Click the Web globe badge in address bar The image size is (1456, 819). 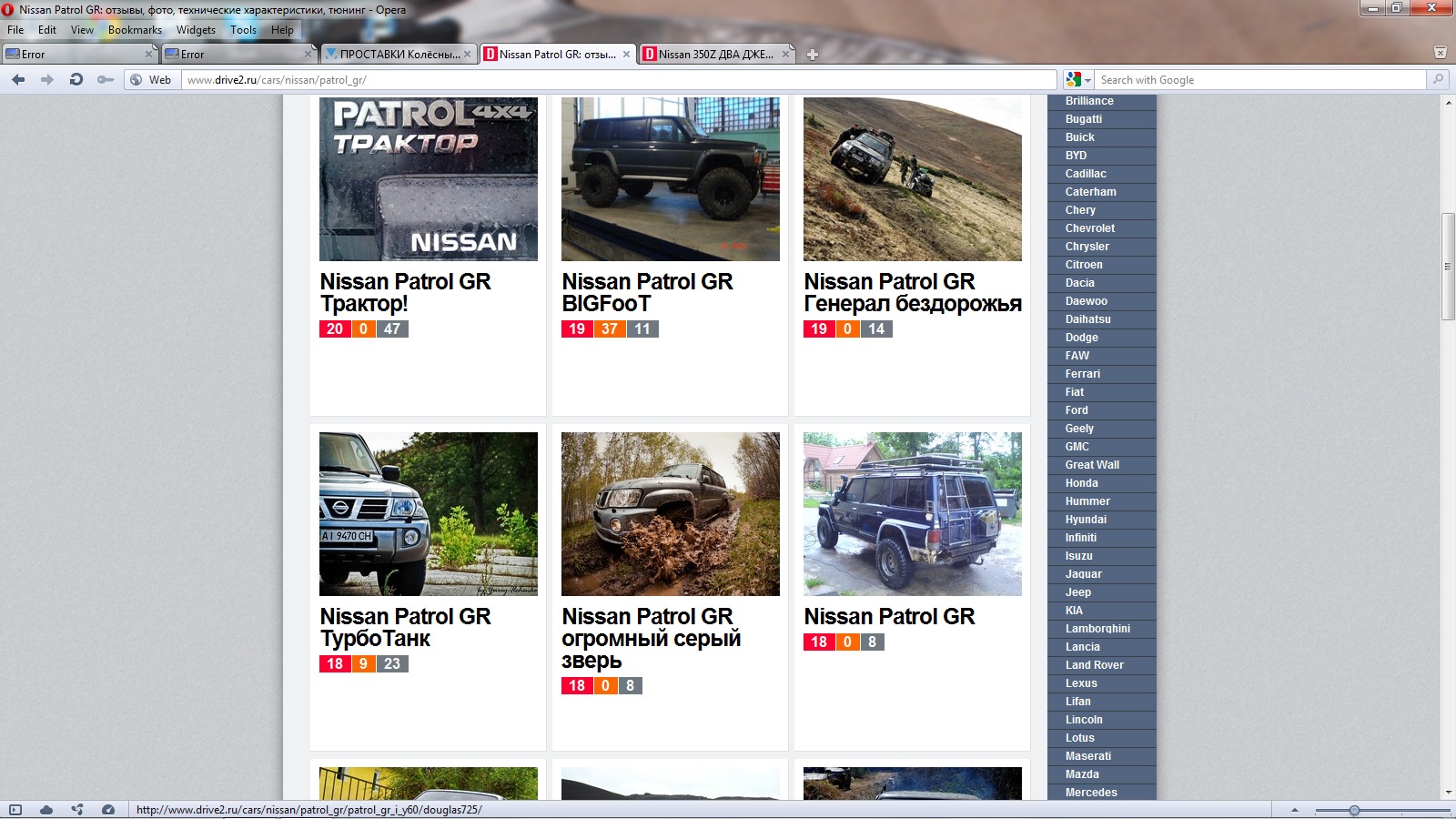[x=151, y=80]
